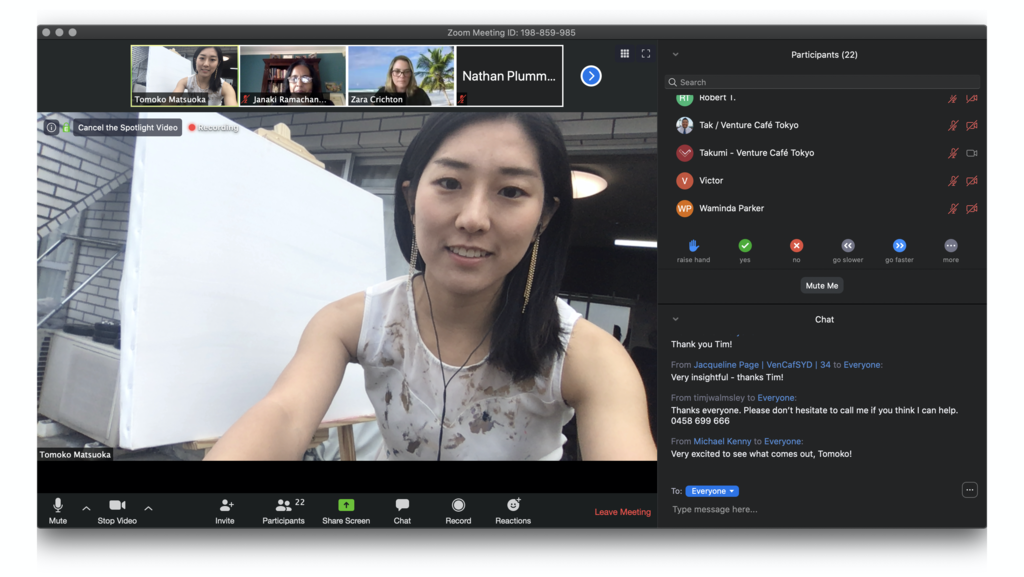Click the Record icon in toolbar
This screenshot has width=1024, height=577.
click(458, 506)
